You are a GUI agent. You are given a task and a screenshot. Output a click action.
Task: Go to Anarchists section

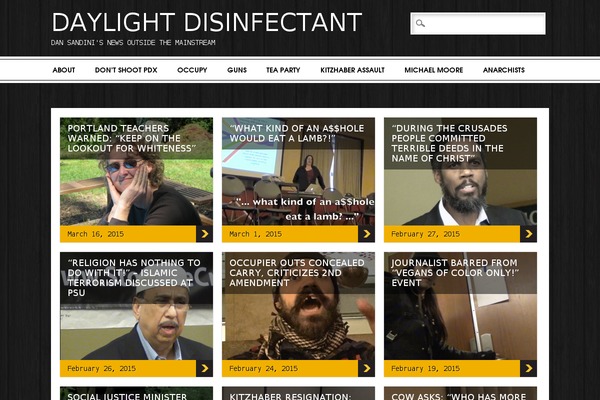click(x=504, y=70)
